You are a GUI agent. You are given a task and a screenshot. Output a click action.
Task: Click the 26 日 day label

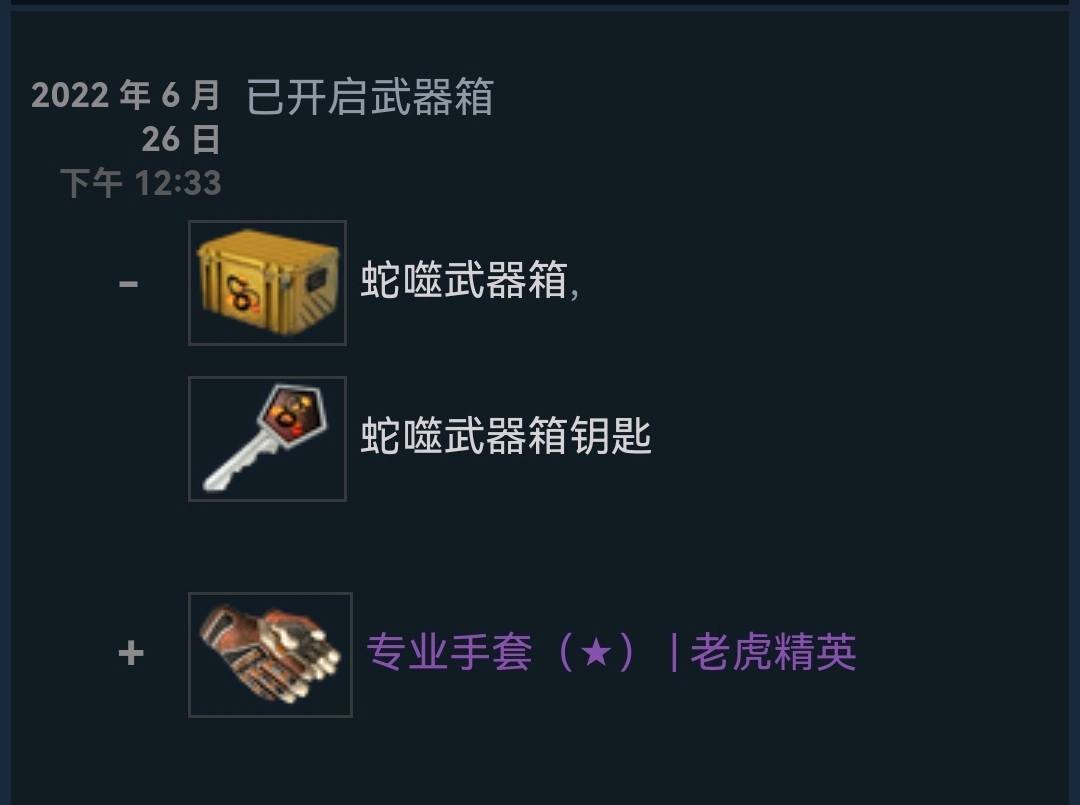coord(181,139)
